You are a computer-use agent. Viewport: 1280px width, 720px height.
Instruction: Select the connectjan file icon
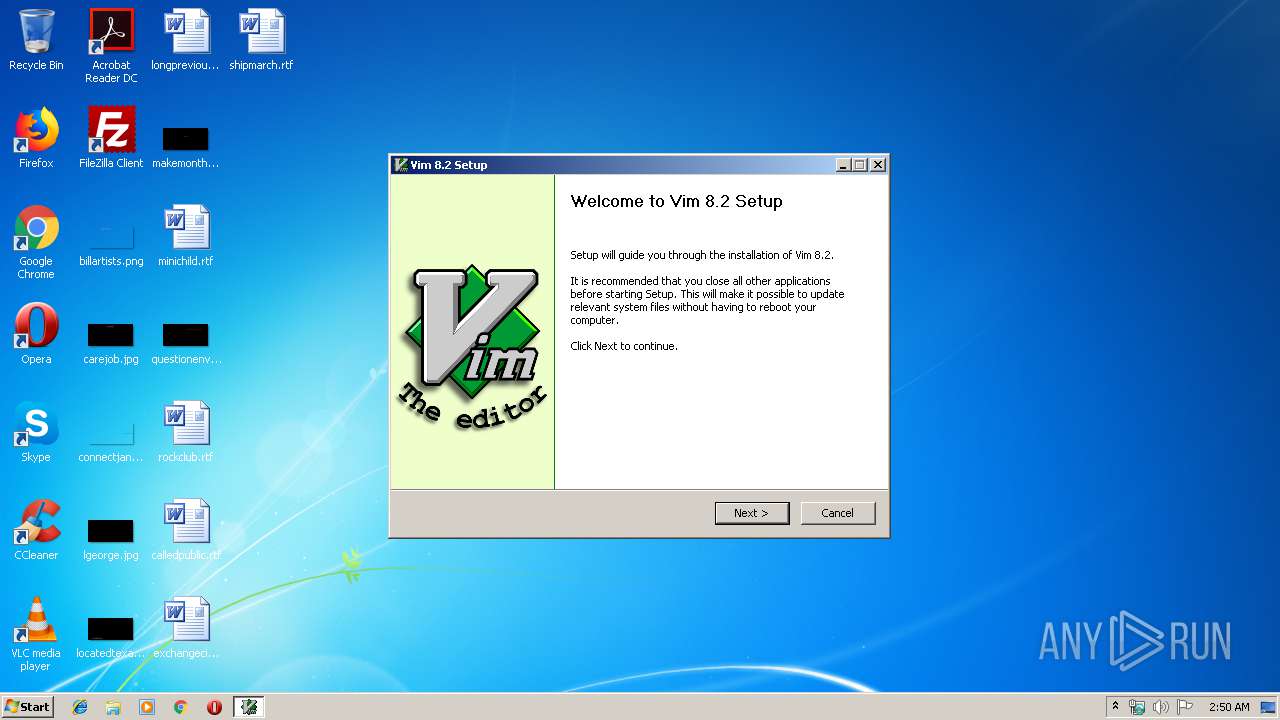pos(111,440)
